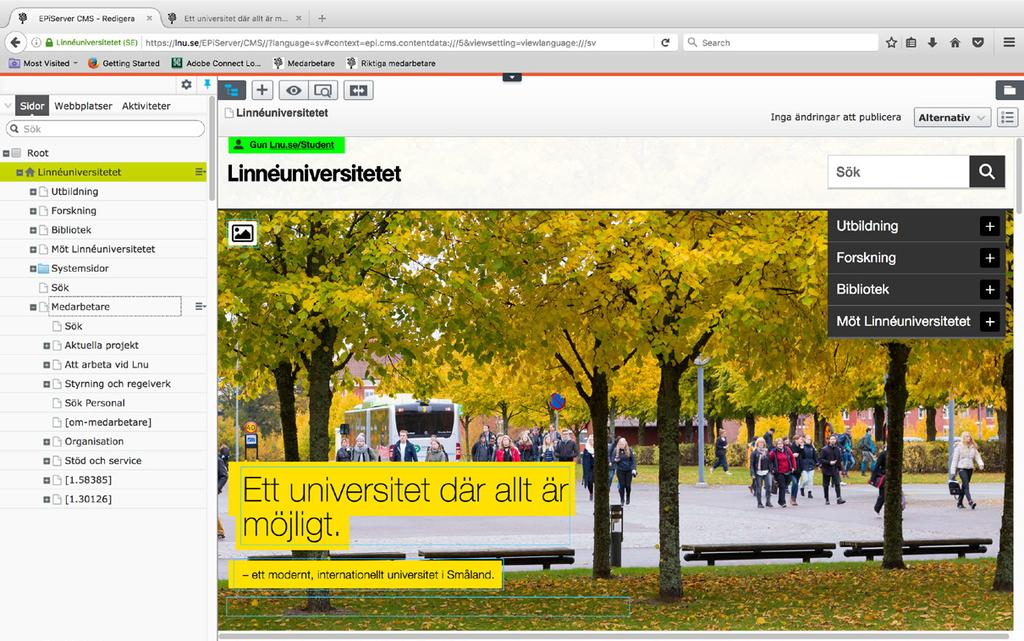The width and height of the screenshot is (1024, 641).
Task: Click the hero image edit icon
Action: (x=242, y=233)
